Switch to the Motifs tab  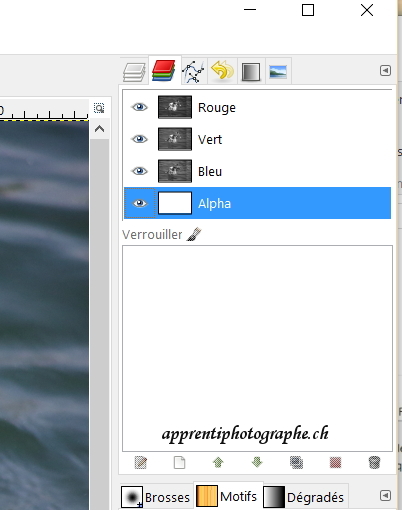[227, 496]
